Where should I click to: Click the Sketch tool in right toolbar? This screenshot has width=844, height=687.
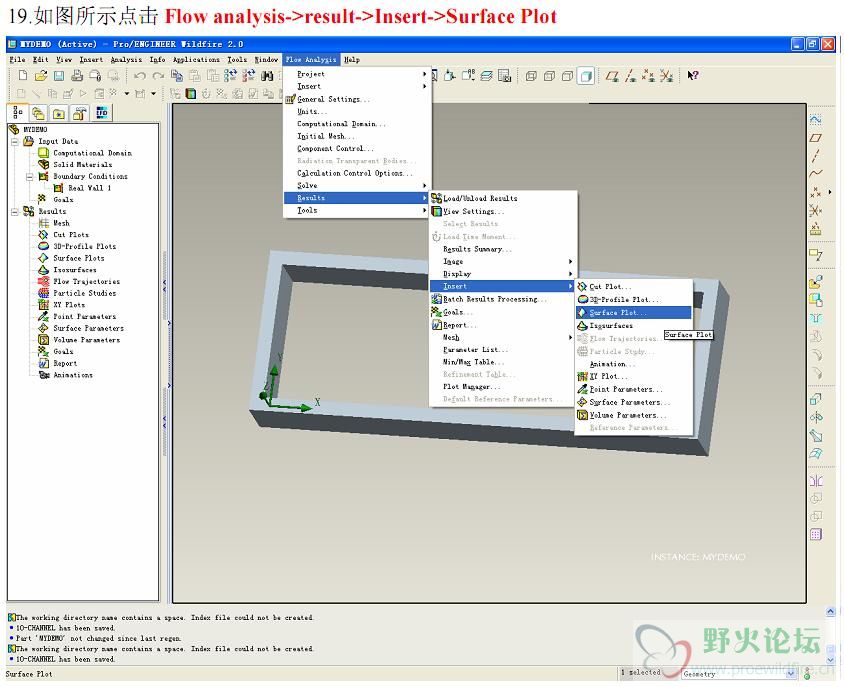(815, 120)
